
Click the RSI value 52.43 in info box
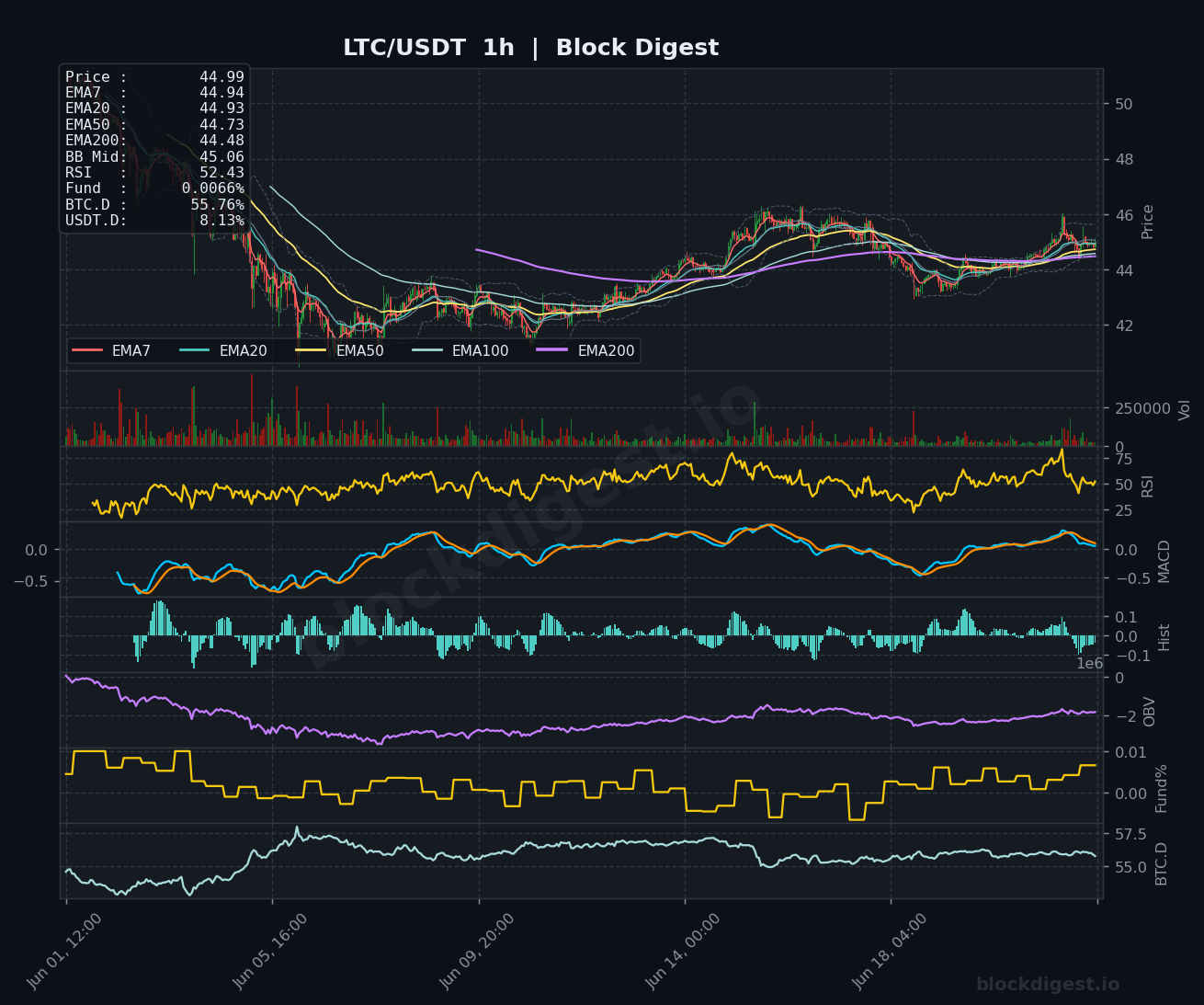point(221,173)
